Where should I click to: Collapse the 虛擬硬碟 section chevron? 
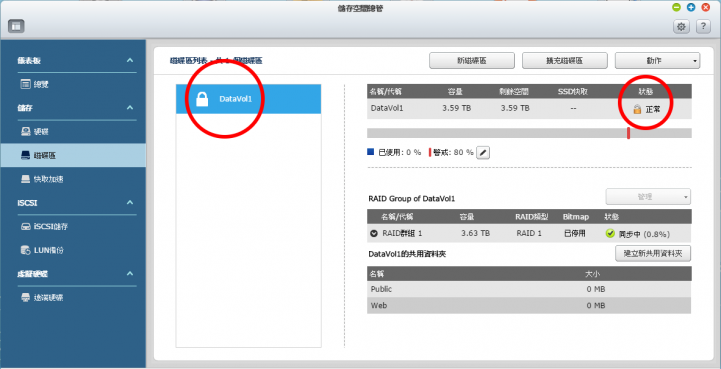[130, 273]
